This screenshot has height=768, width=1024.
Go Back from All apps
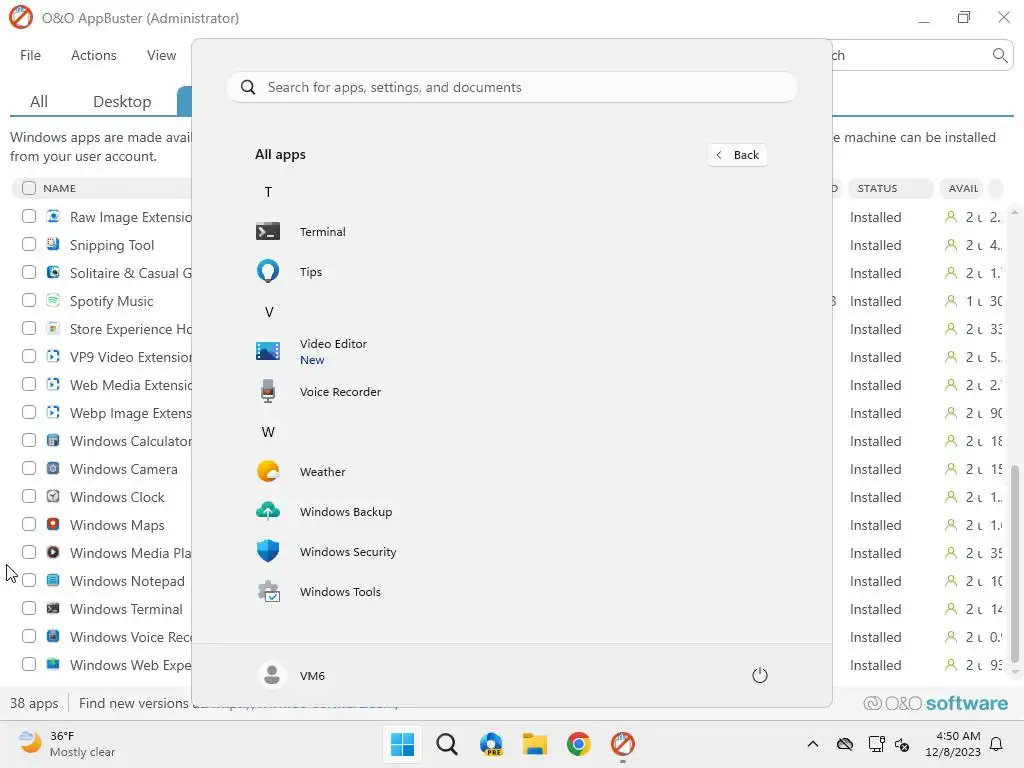[737, 155]
